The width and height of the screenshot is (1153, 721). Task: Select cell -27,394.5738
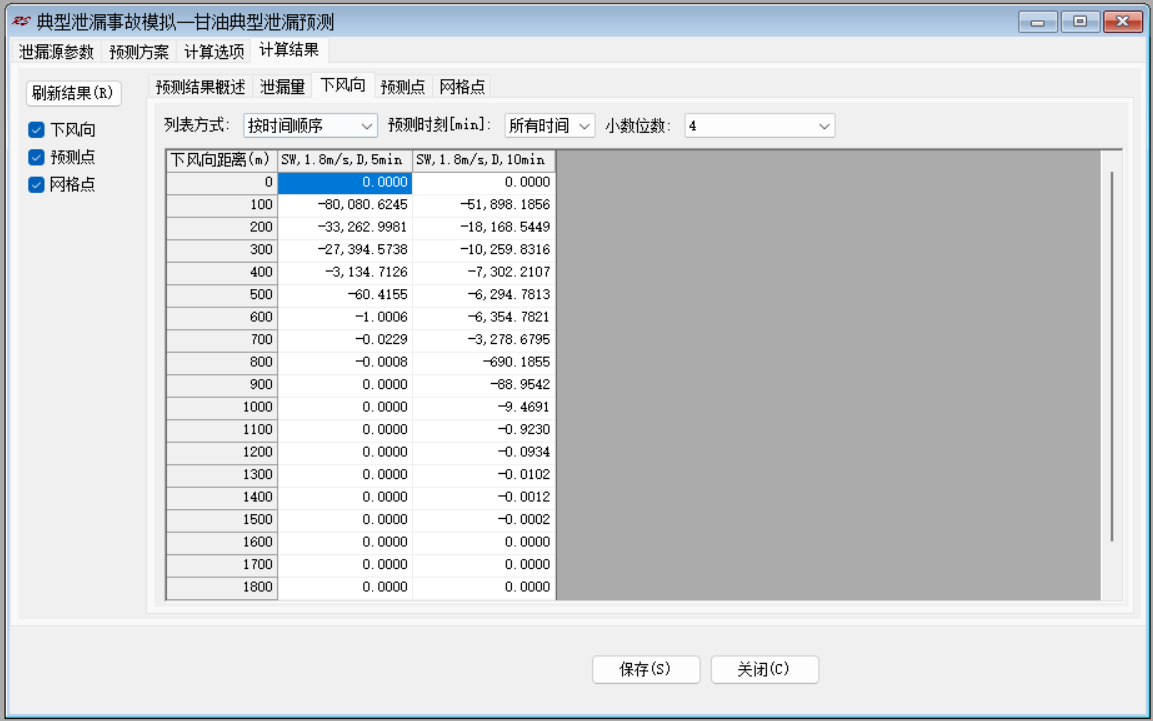(x=345, y=250)
